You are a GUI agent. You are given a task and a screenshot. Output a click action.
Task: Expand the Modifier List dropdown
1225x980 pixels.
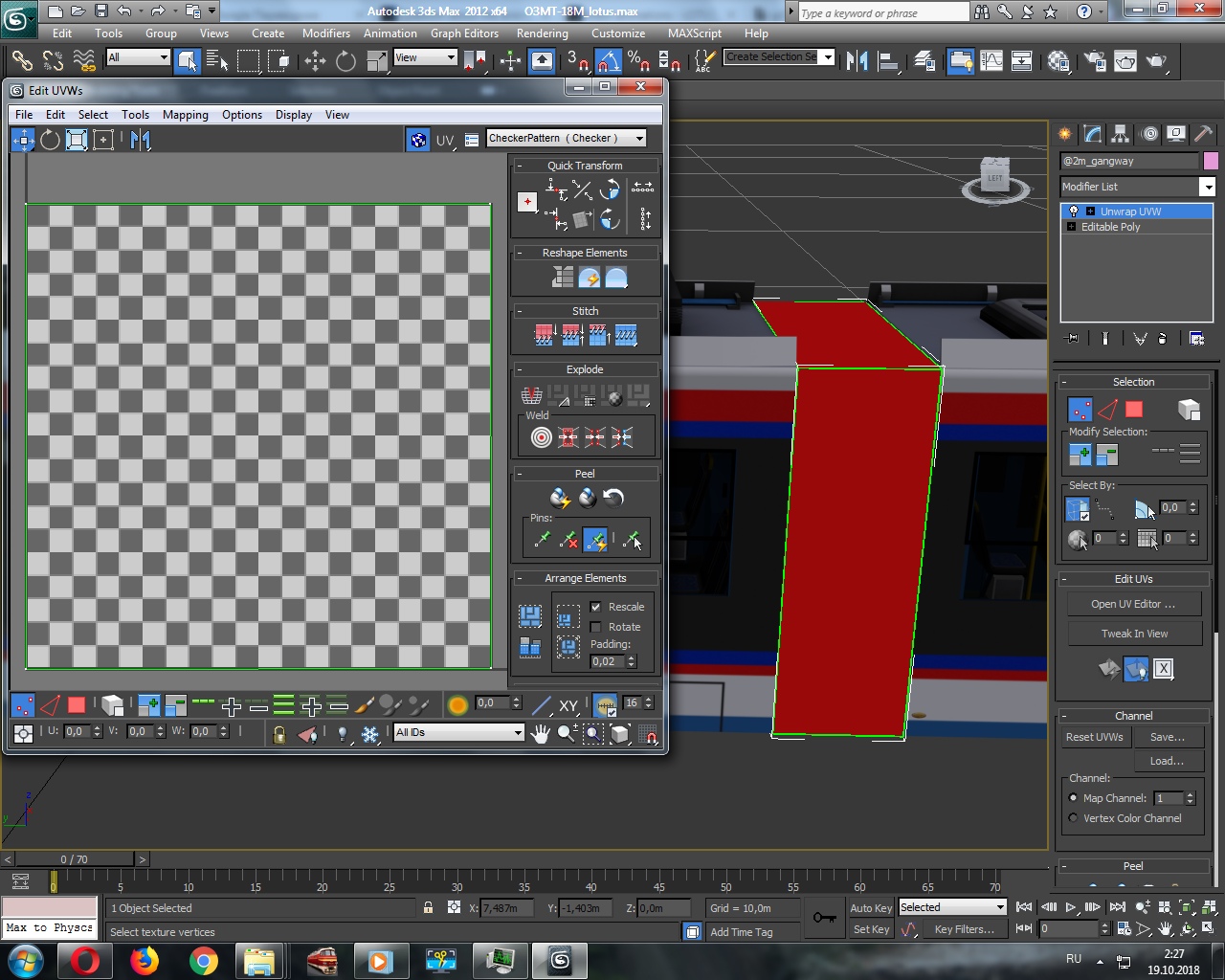[x=1207, y=187]
